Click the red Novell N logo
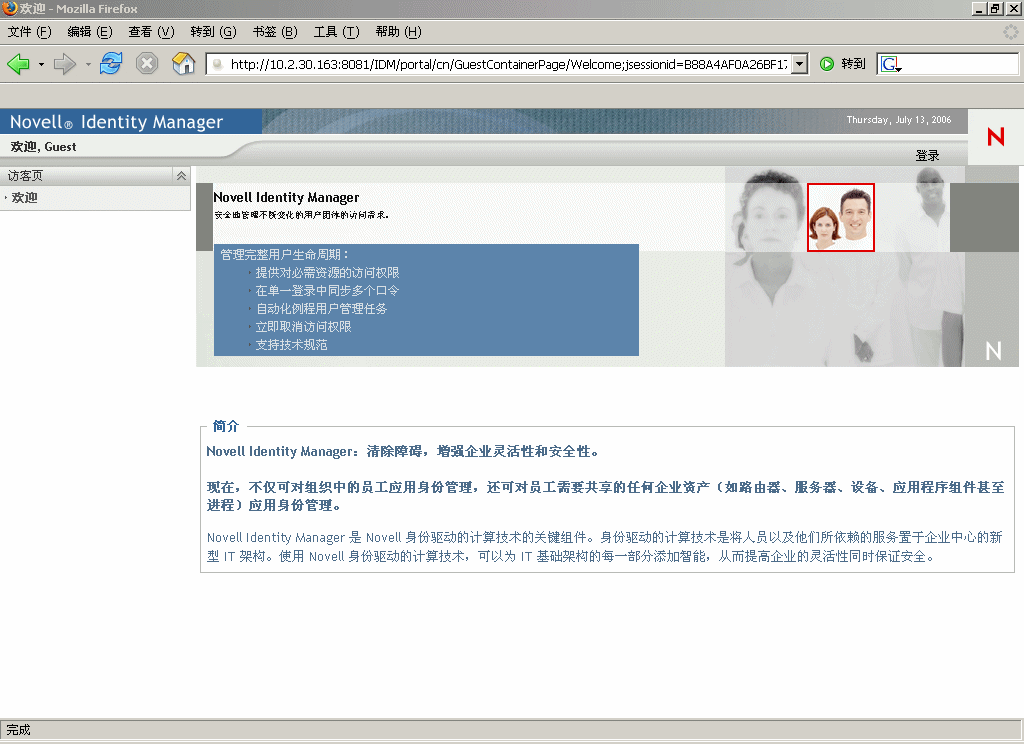 point(995,137)
